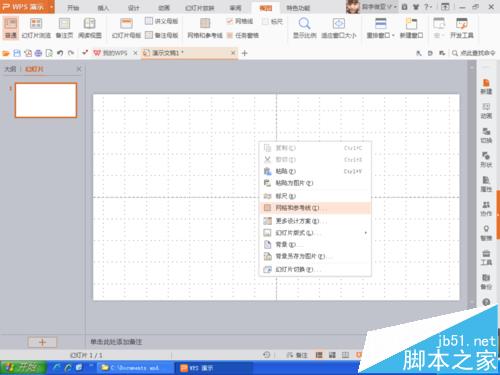Choose Paste as Picture (粘贴为图片) in context menu
The width and height of the screenshot is (500, 375).
pyautogui.click(x=316, y=183)
